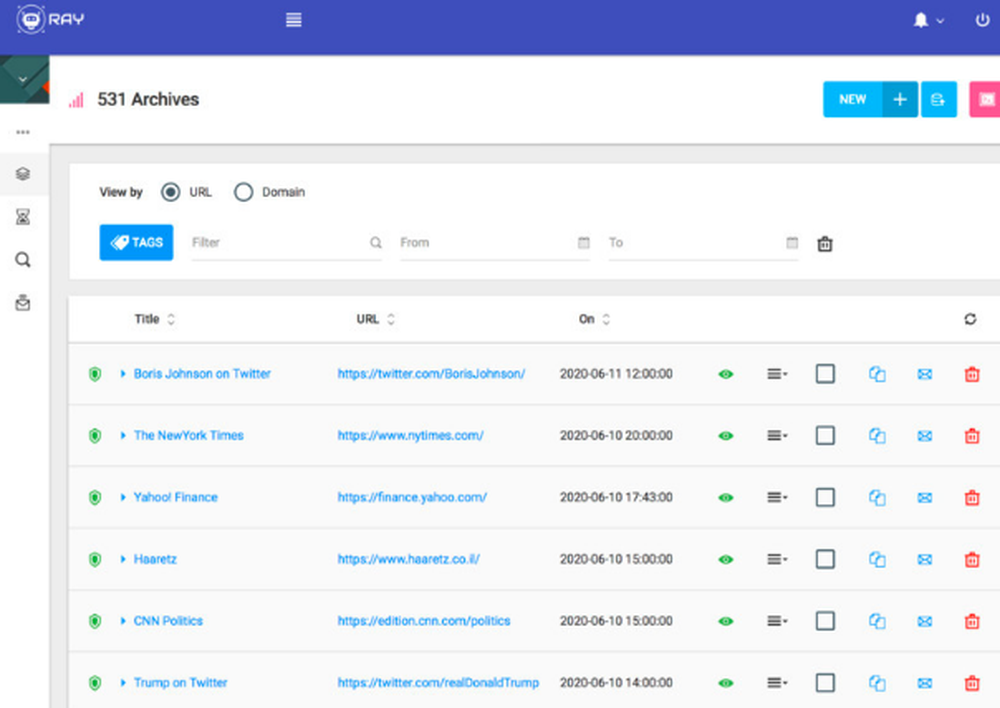Open the https://www.haaretz.co.il/ link
This screenshot has width=1000, height=708.
(x=408, y=559)
